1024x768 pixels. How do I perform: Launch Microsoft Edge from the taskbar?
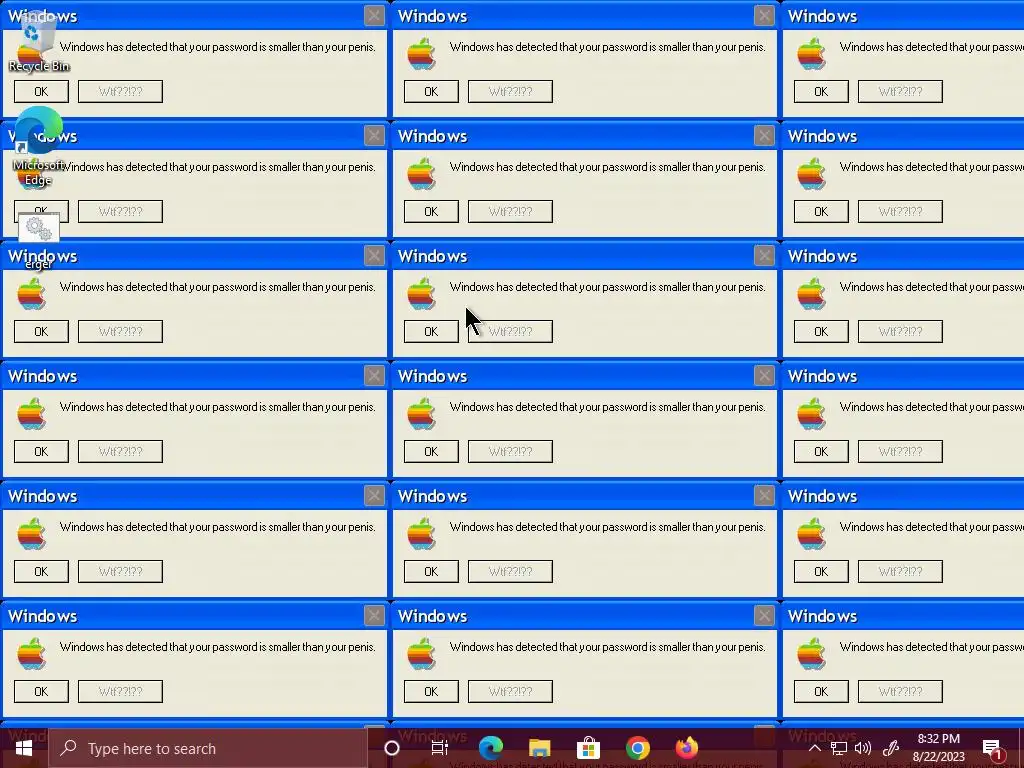(x=490, y=748)
